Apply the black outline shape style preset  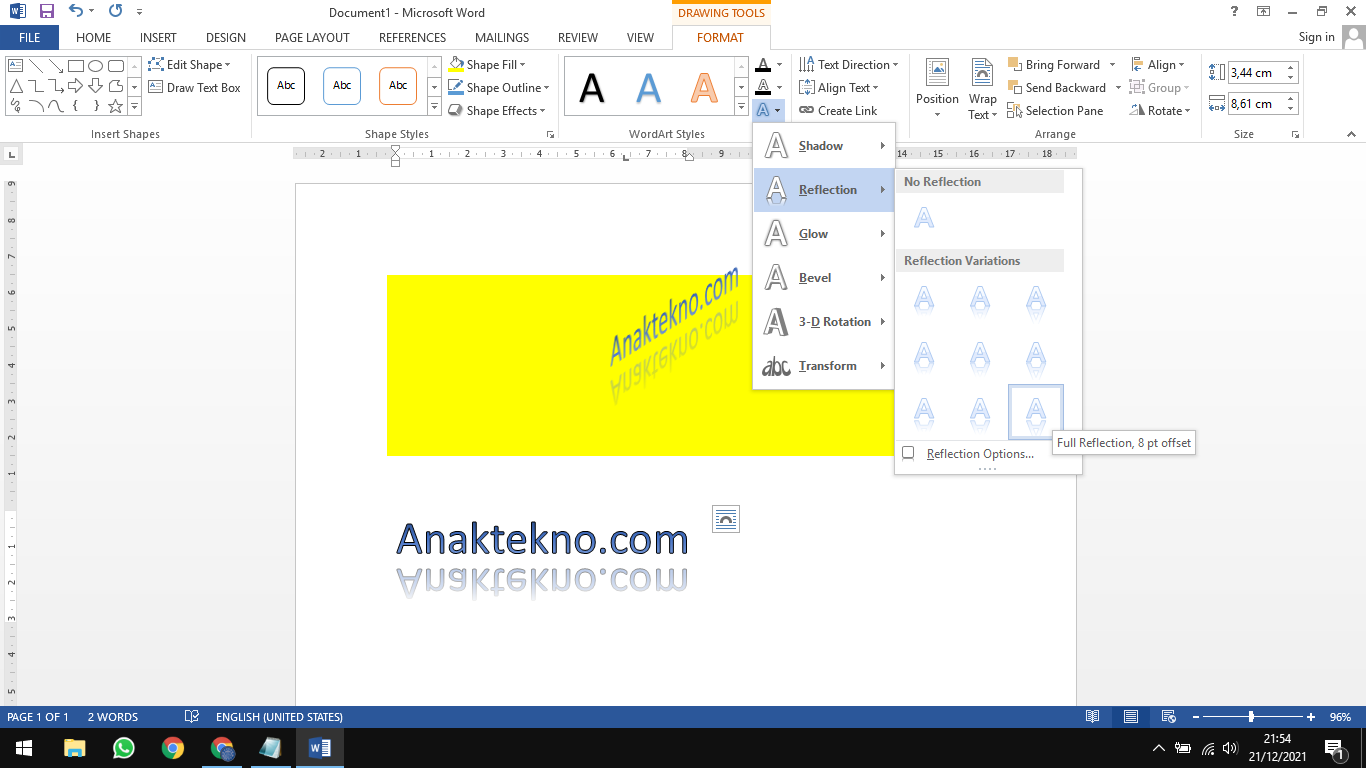click(x=286, y=86)
